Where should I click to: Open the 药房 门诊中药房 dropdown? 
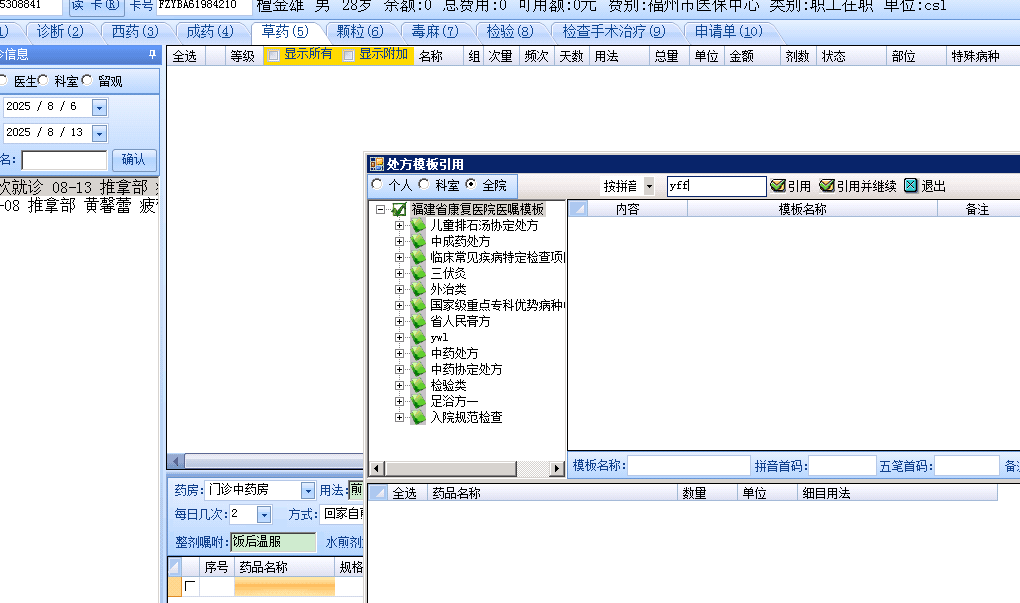(308, 490)
